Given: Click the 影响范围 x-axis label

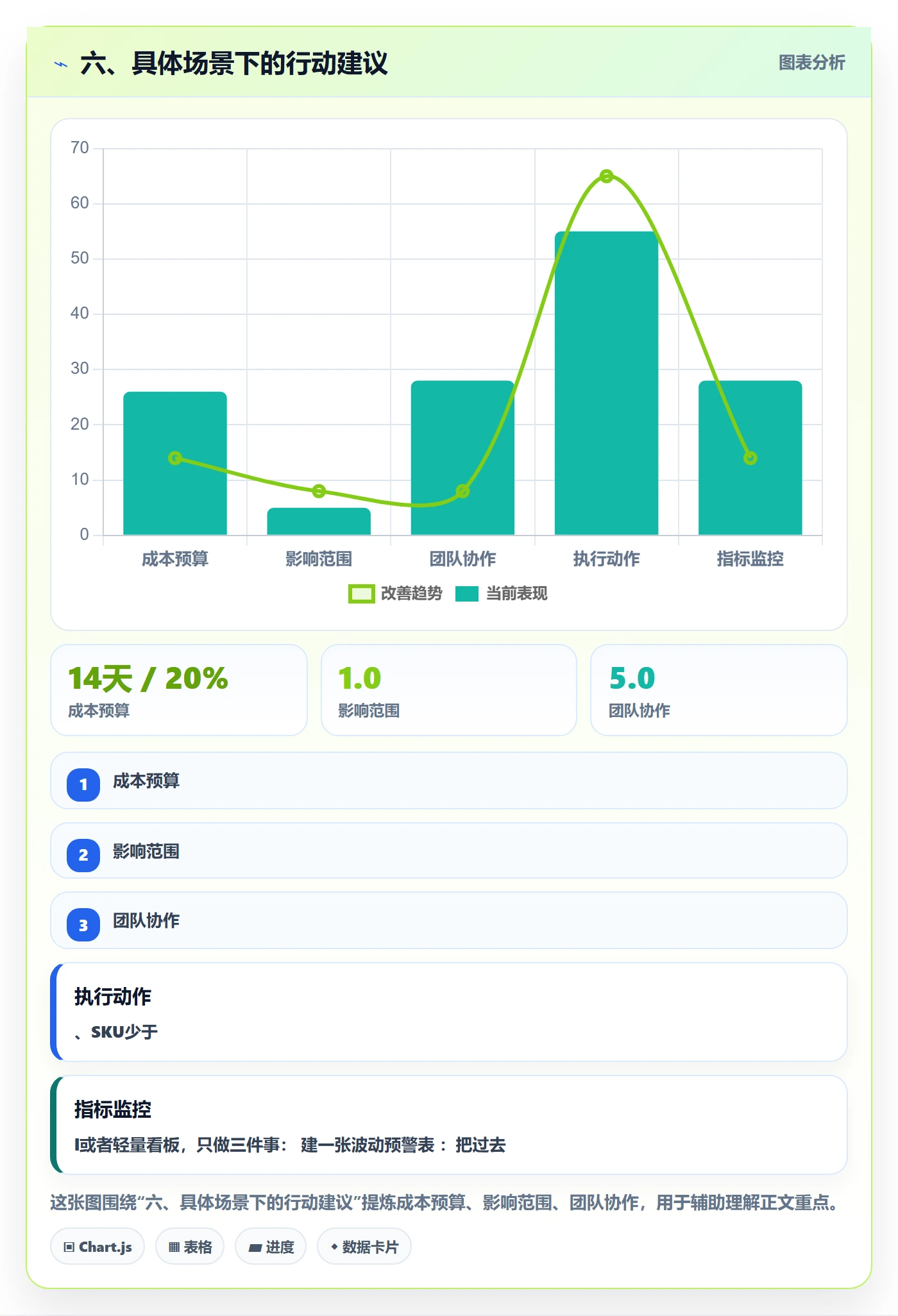Looking at the screenshot, I should tap(319, 559).
